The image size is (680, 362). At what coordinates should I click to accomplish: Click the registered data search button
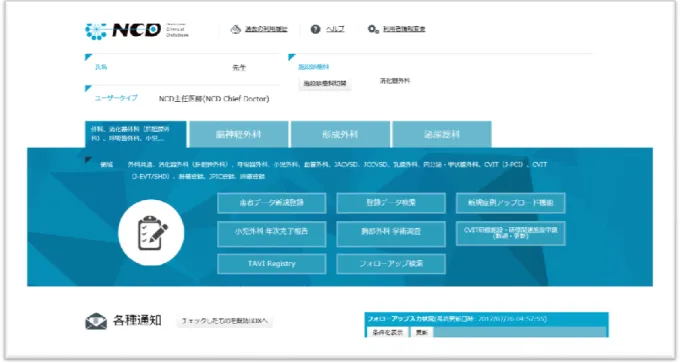coord(391,203)
